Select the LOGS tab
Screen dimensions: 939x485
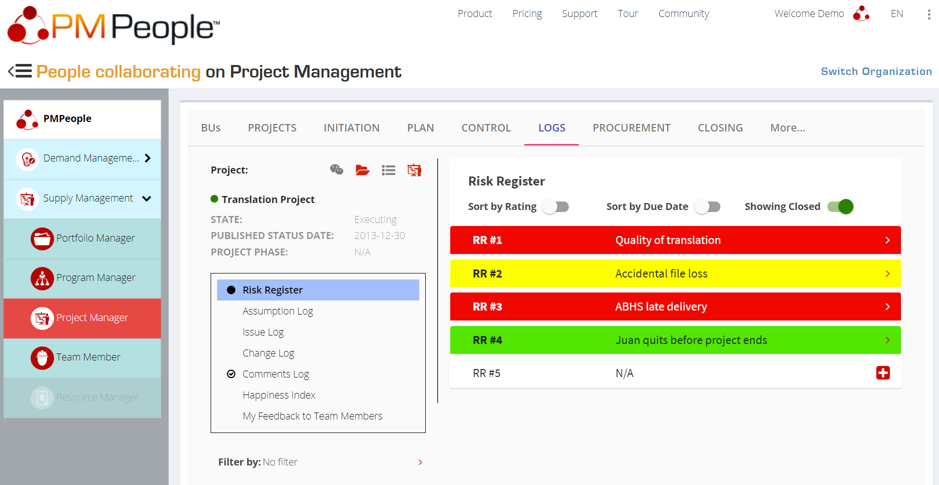click(552, 128)
